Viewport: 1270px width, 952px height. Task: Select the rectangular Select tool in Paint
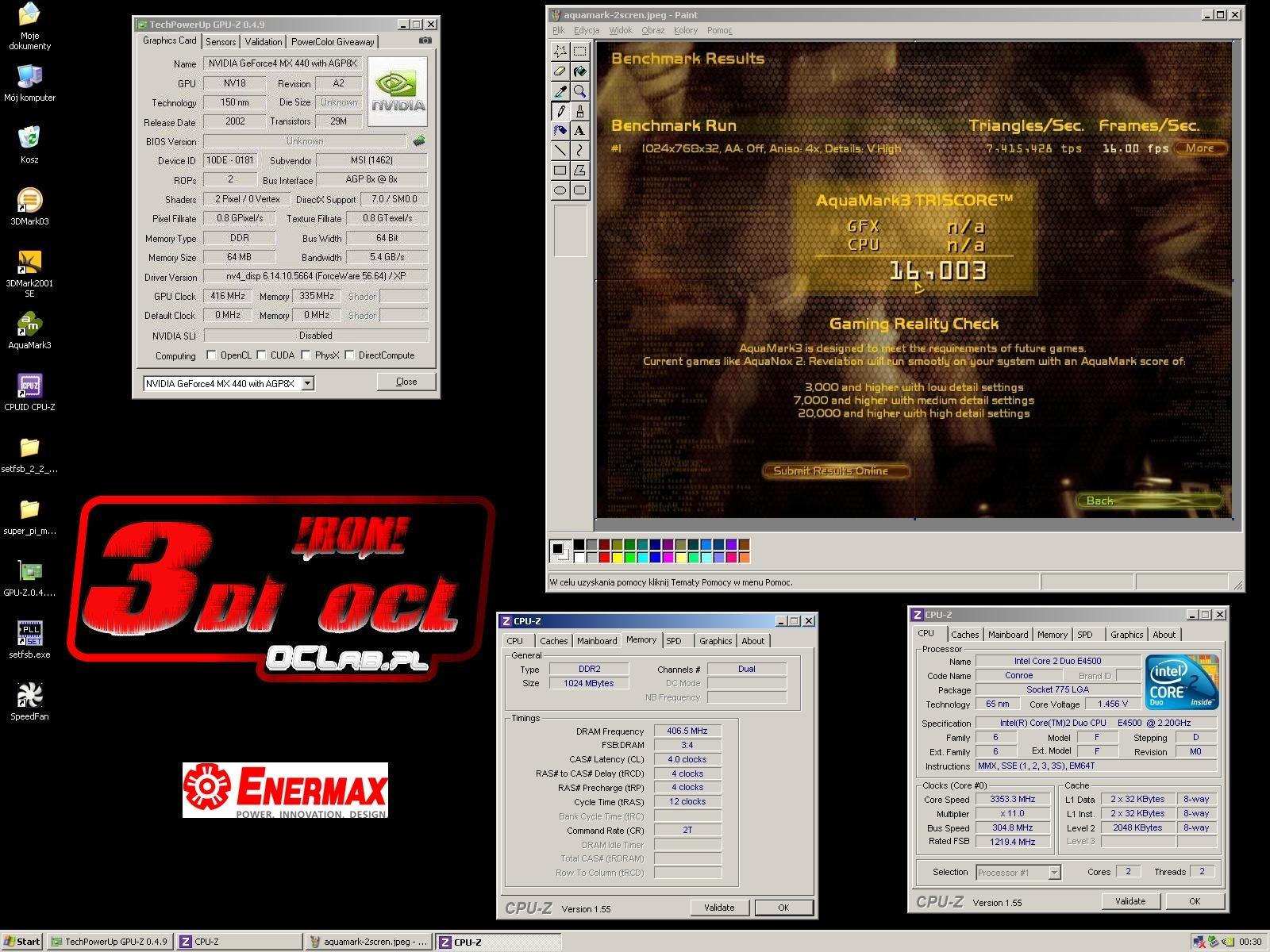coord(580,52)
